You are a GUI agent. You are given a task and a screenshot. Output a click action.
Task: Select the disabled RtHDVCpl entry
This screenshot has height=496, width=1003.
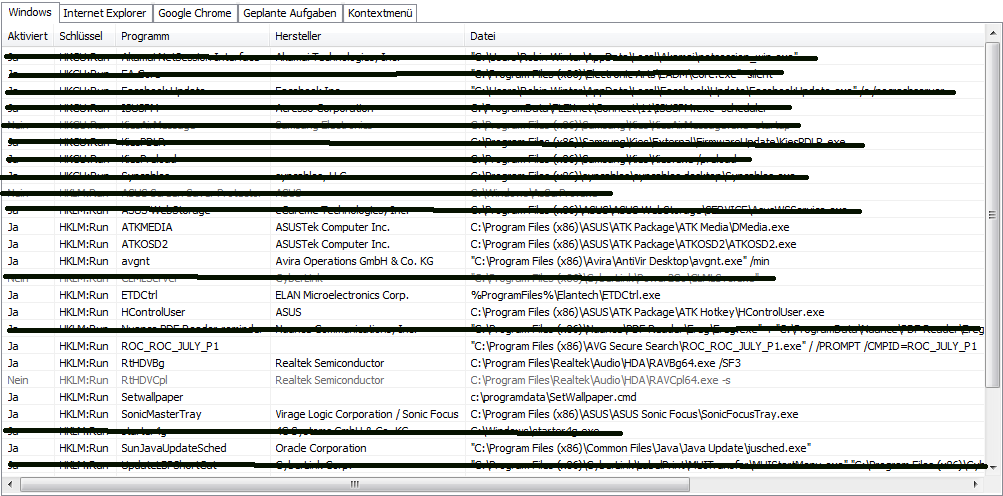tap(146, 380)
